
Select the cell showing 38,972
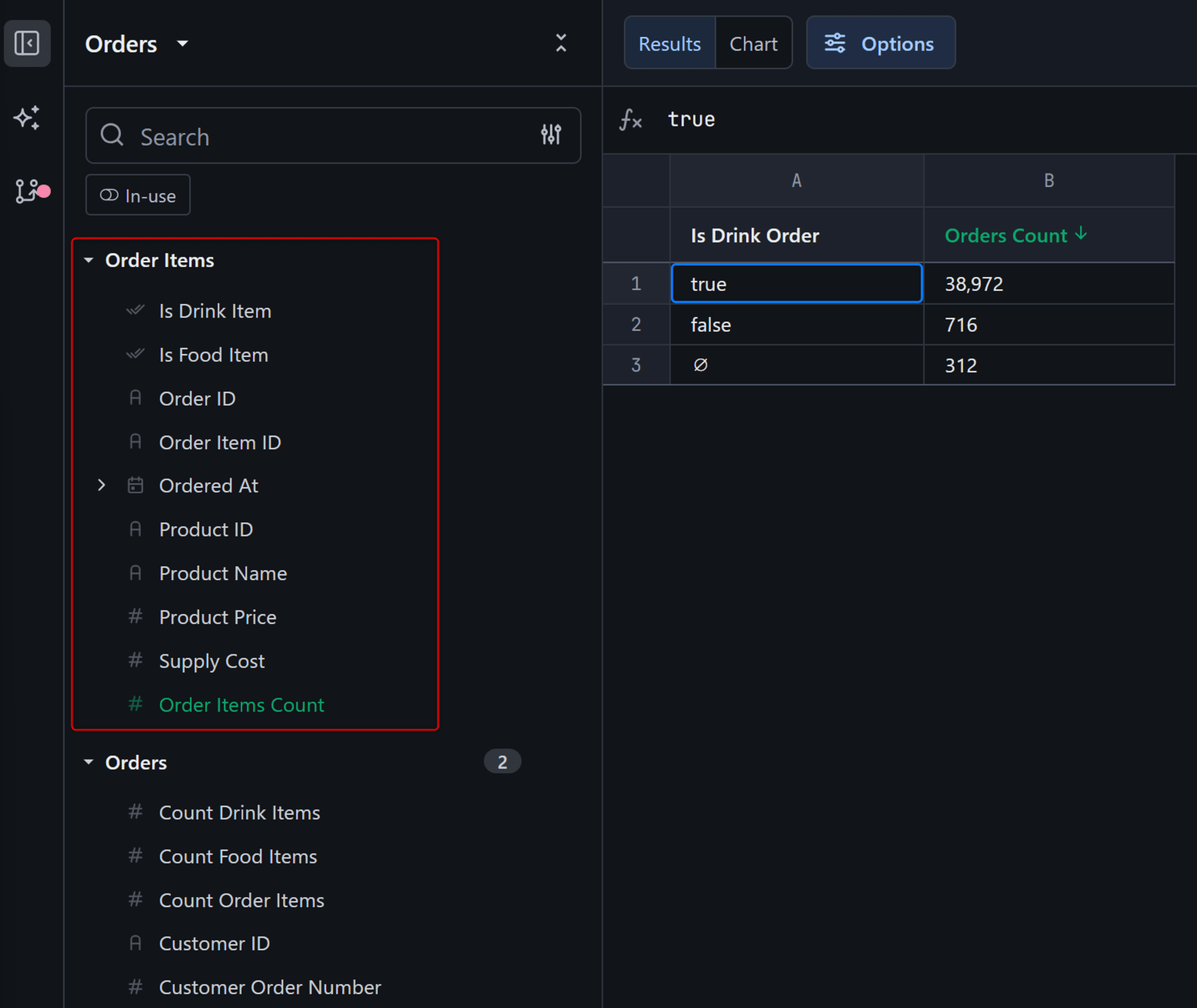[x=1049, y=283]
